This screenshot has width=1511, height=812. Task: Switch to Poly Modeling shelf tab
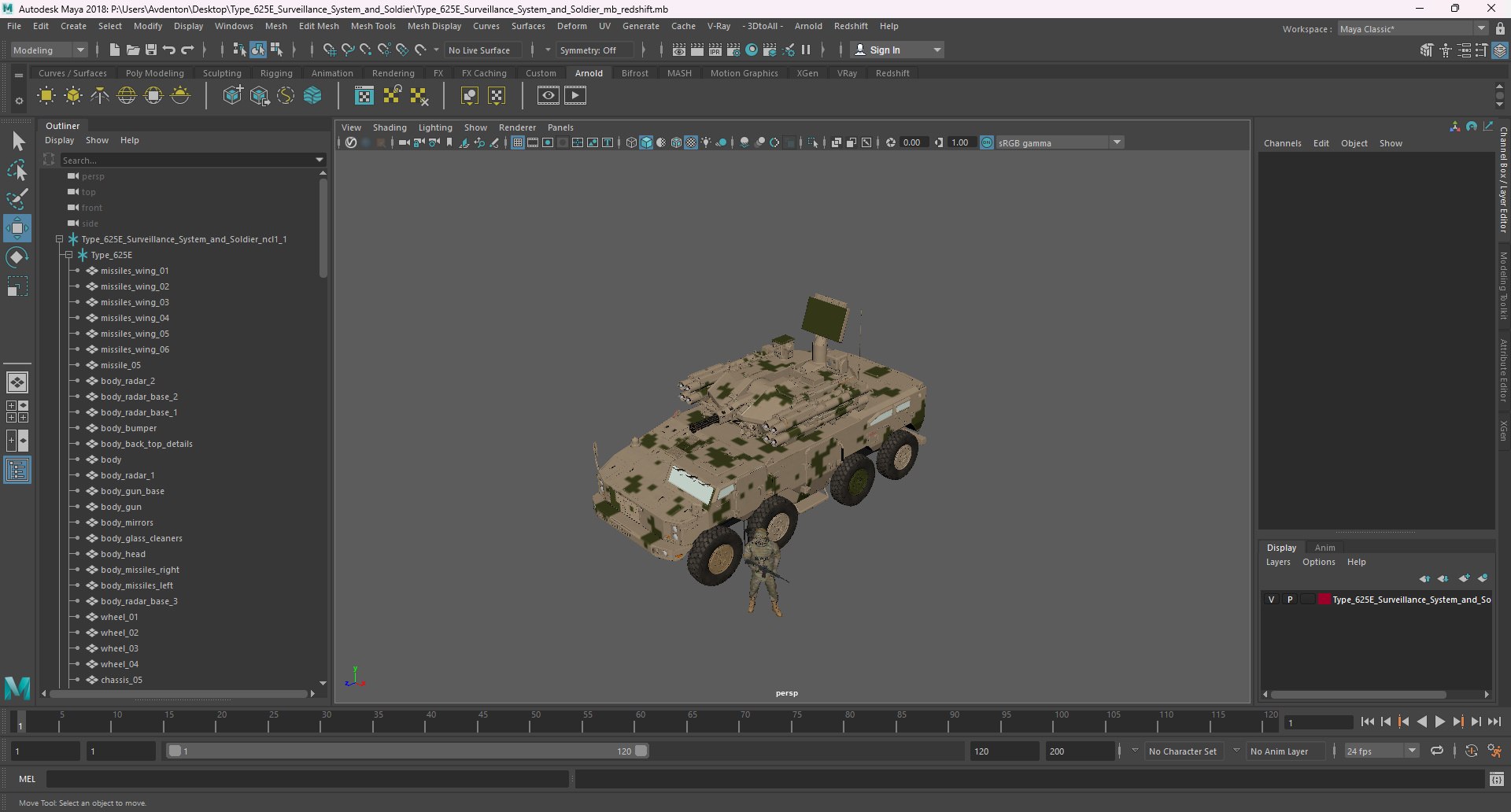(155, 73)
